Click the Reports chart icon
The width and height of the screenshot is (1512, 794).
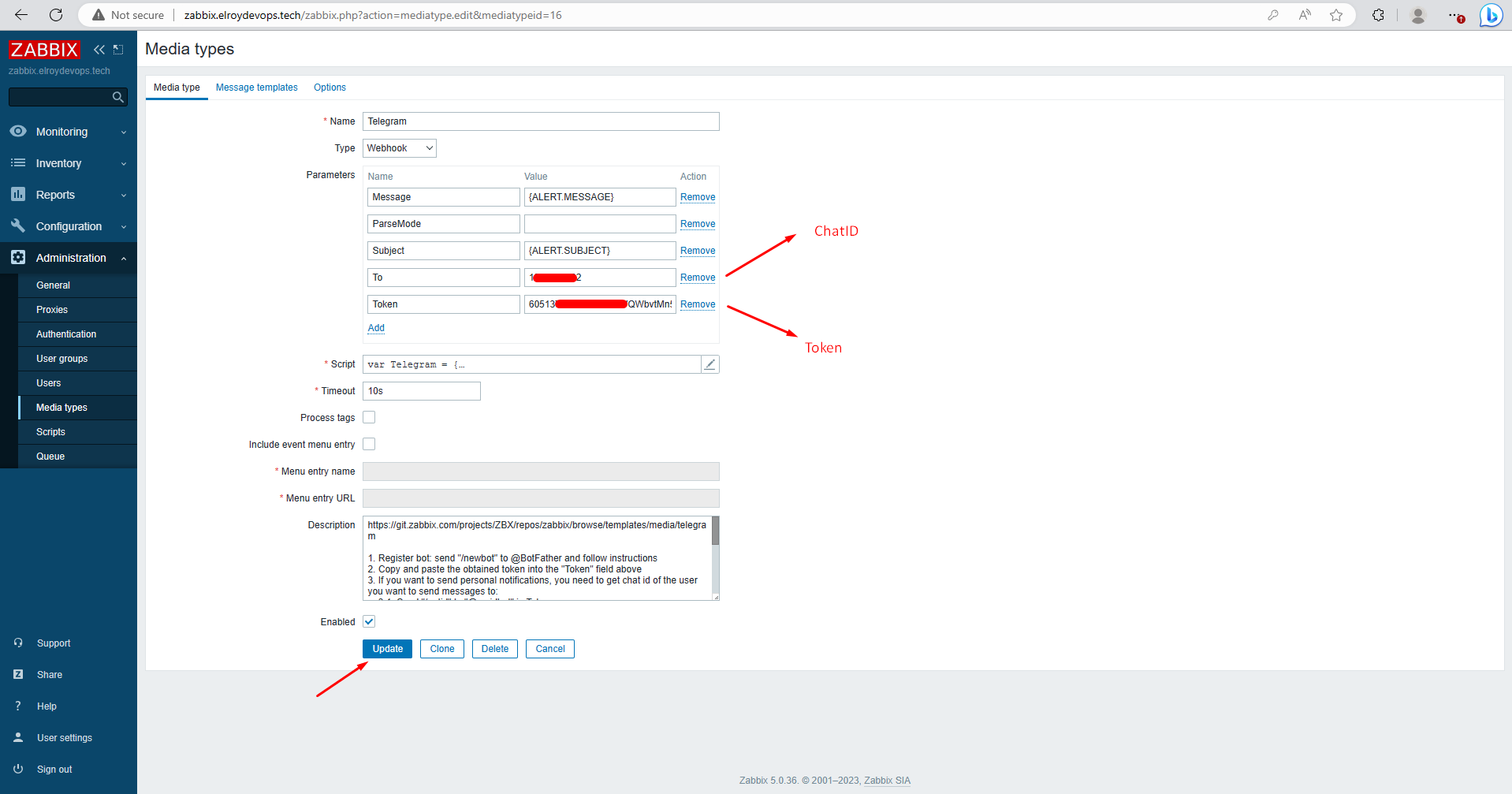18,194
